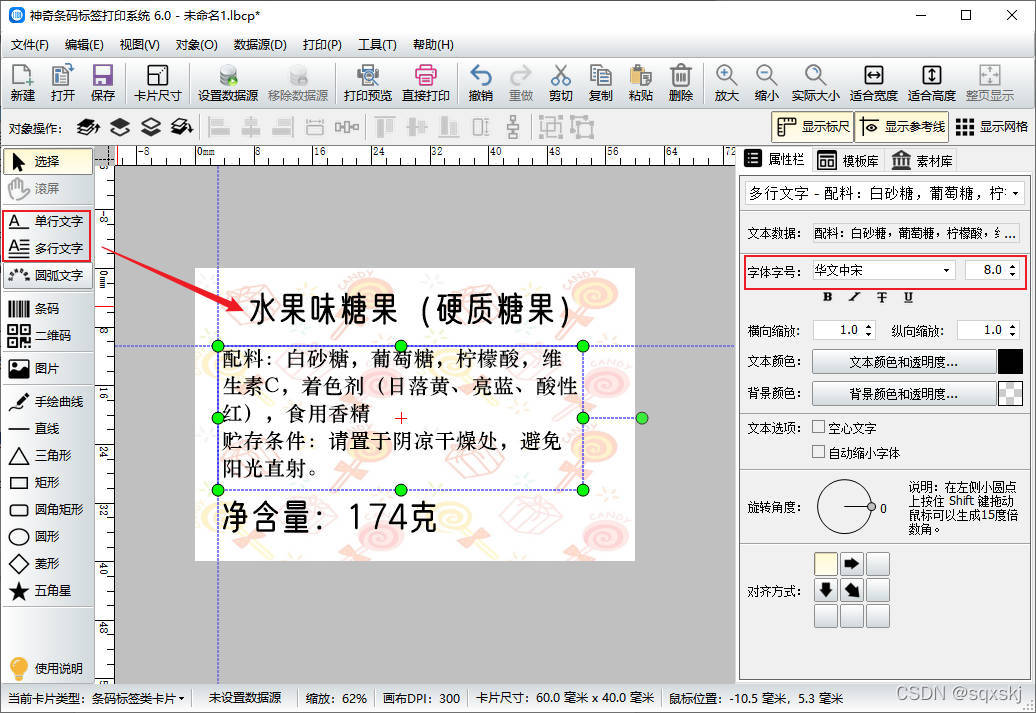Image resolution: width=1036 pixels, height=713 pixels.
Task: Select the 圆角矩形 rounded rectangle tool
Action: click(x=46, y=509)
